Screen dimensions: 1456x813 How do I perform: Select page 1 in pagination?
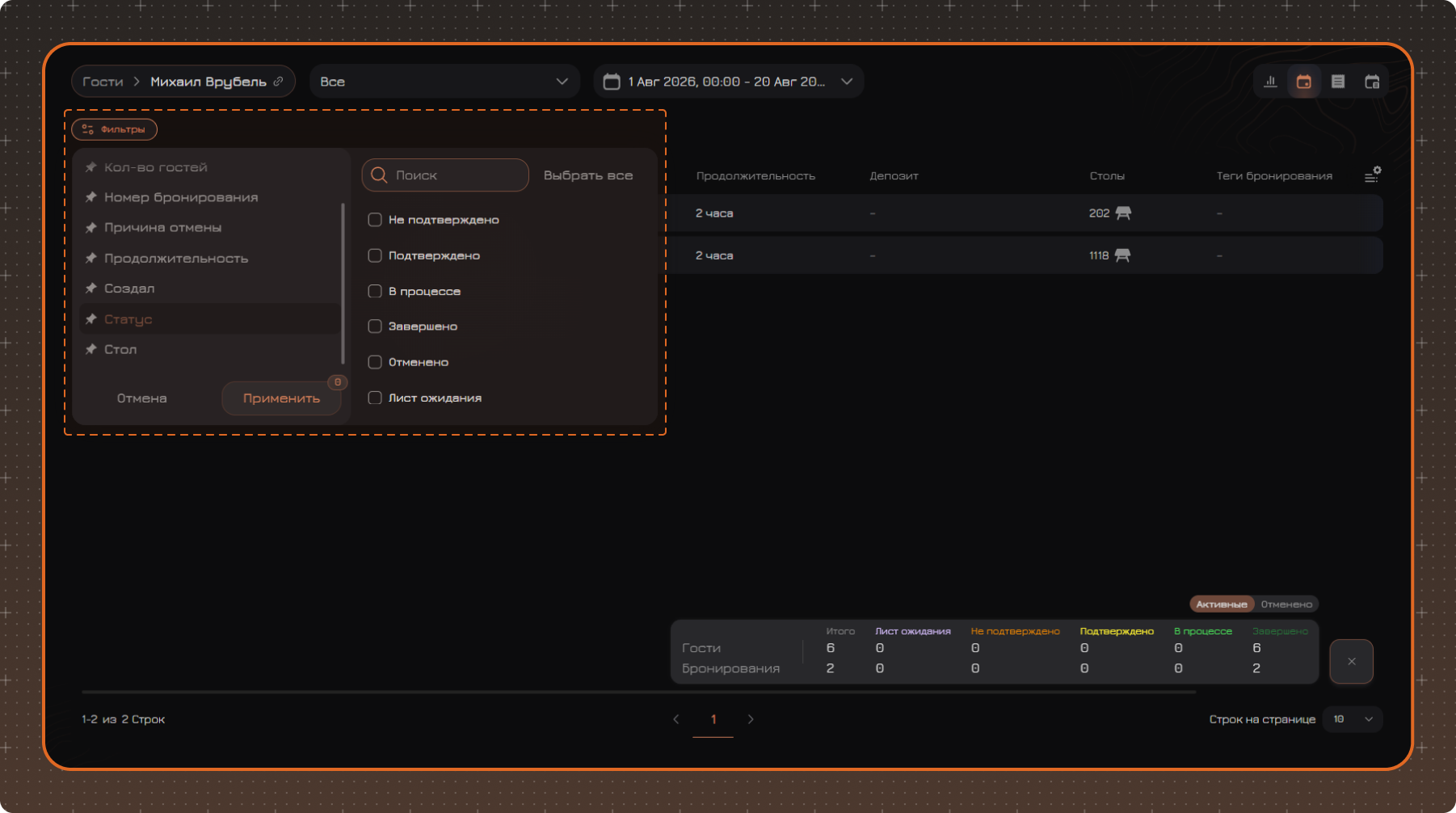pyautogui.click(x=713, y=719)
